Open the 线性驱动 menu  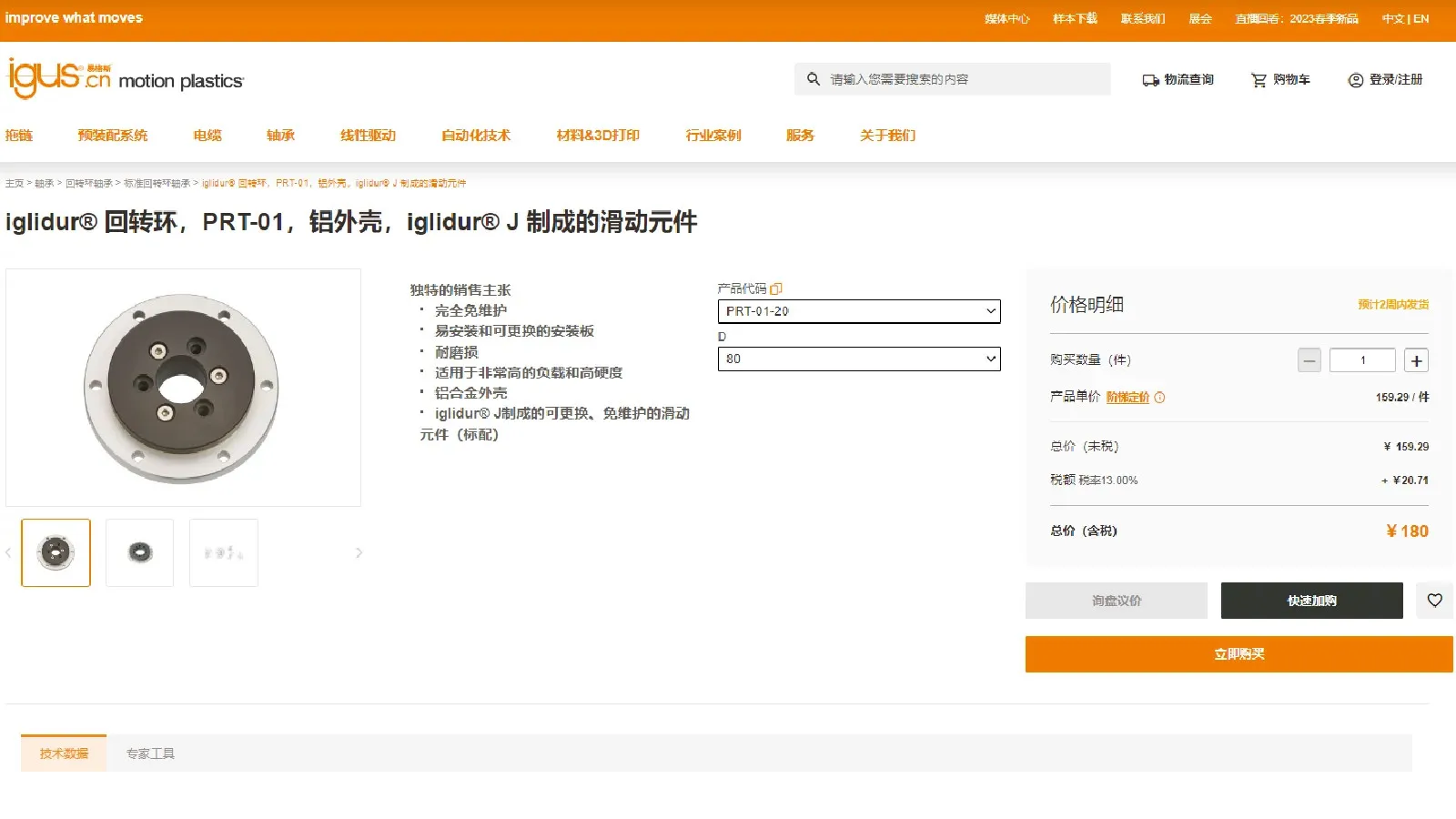pos(368,136)
